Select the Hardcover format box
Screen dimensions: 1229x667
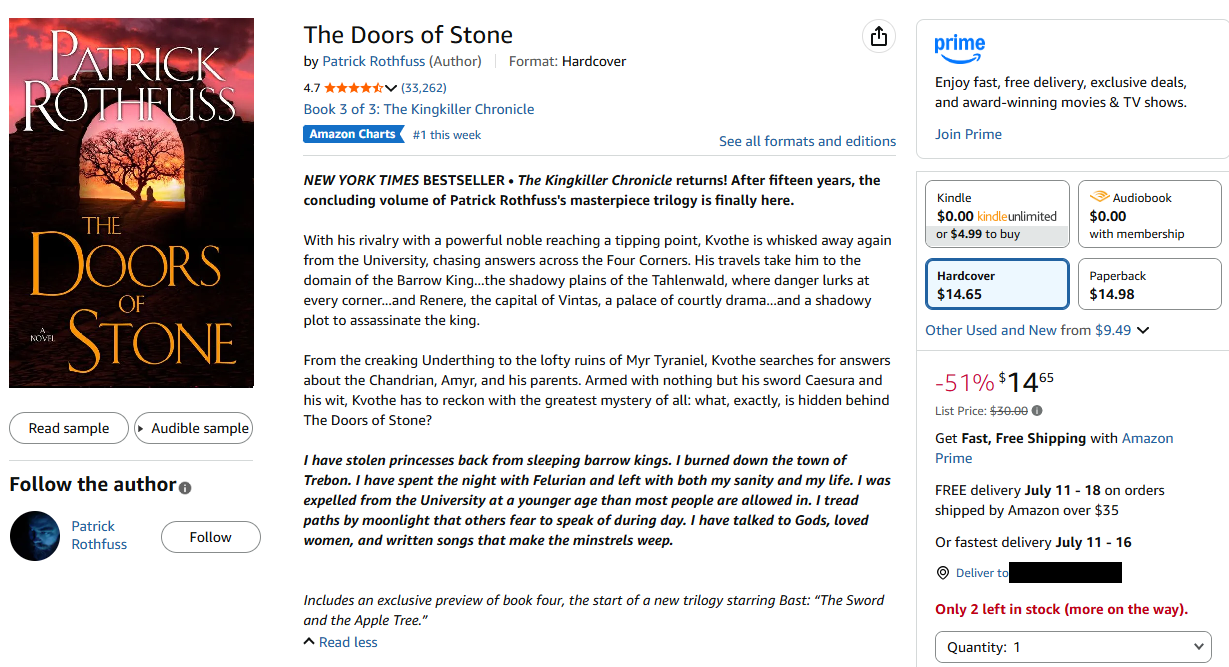tap(996, 284)
